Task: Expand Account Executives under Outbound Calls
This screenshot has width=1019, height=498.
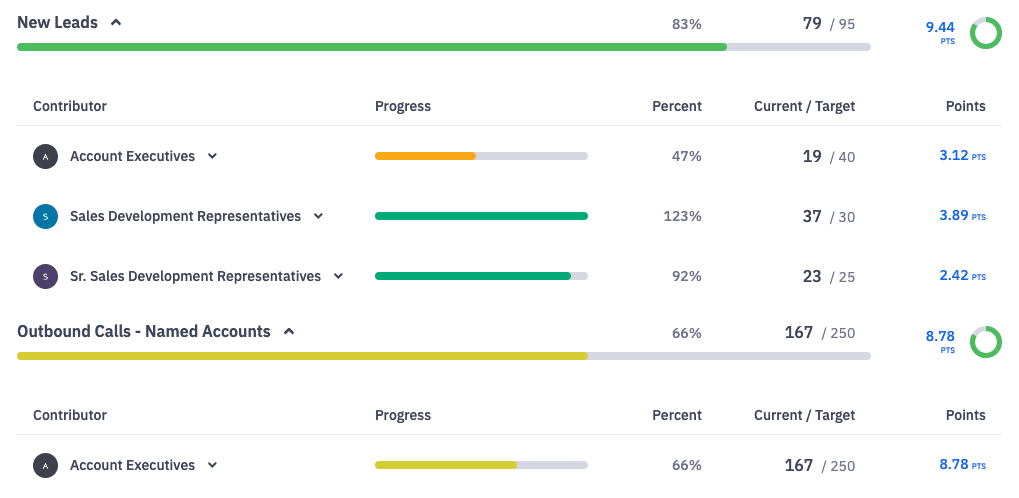Action: [x=212, y=465]
